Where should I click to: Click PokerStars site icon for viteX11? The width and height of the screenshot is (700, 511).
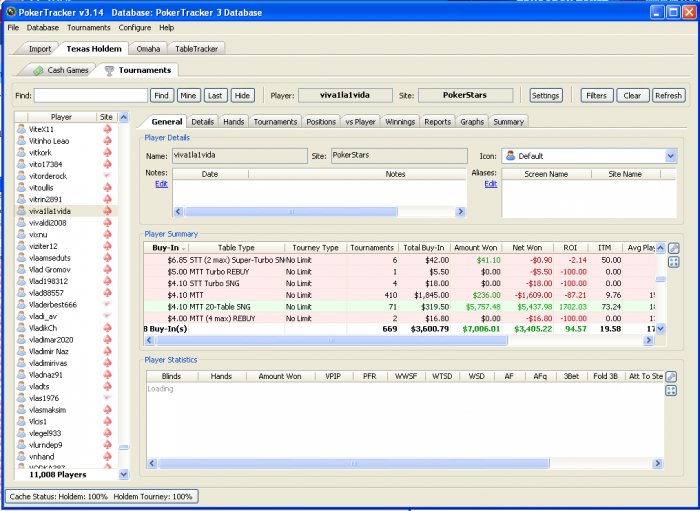click(107, 130)
